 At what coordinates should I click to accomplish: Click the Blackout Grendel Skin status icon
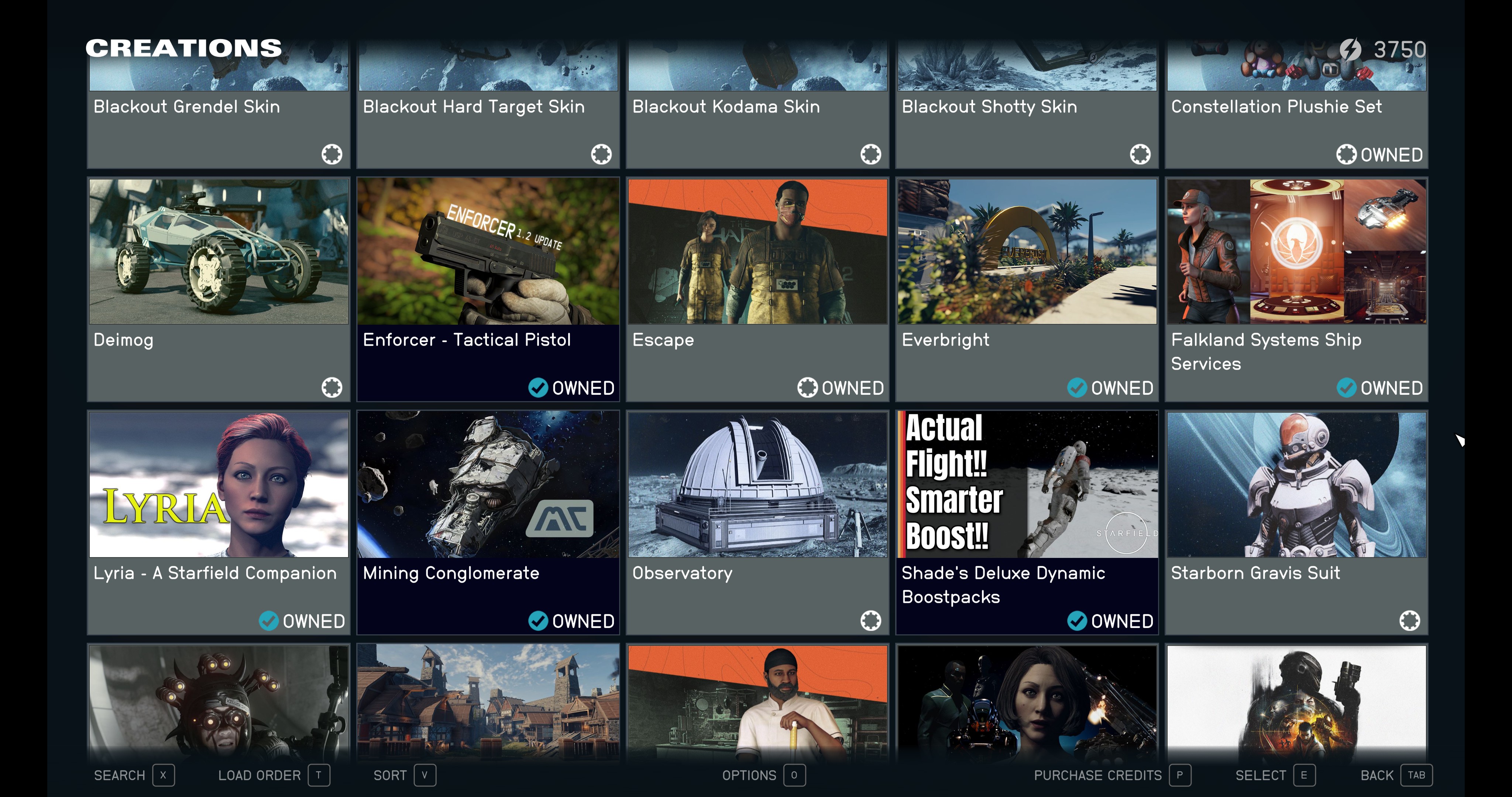click(x=331, y=154)
